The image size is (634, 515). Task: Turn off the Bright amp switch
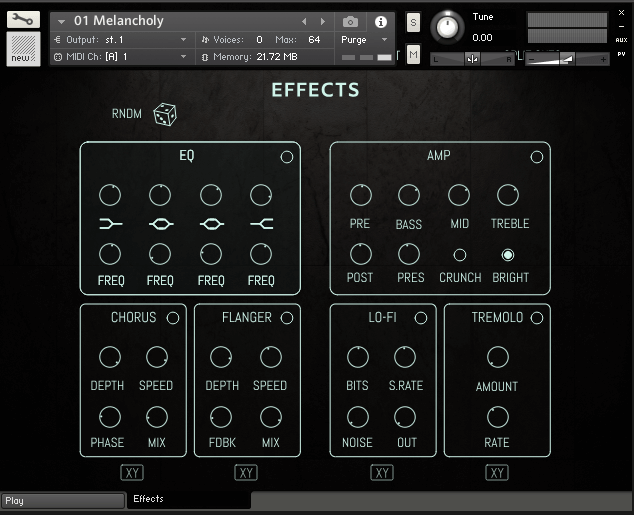(508, 255)
